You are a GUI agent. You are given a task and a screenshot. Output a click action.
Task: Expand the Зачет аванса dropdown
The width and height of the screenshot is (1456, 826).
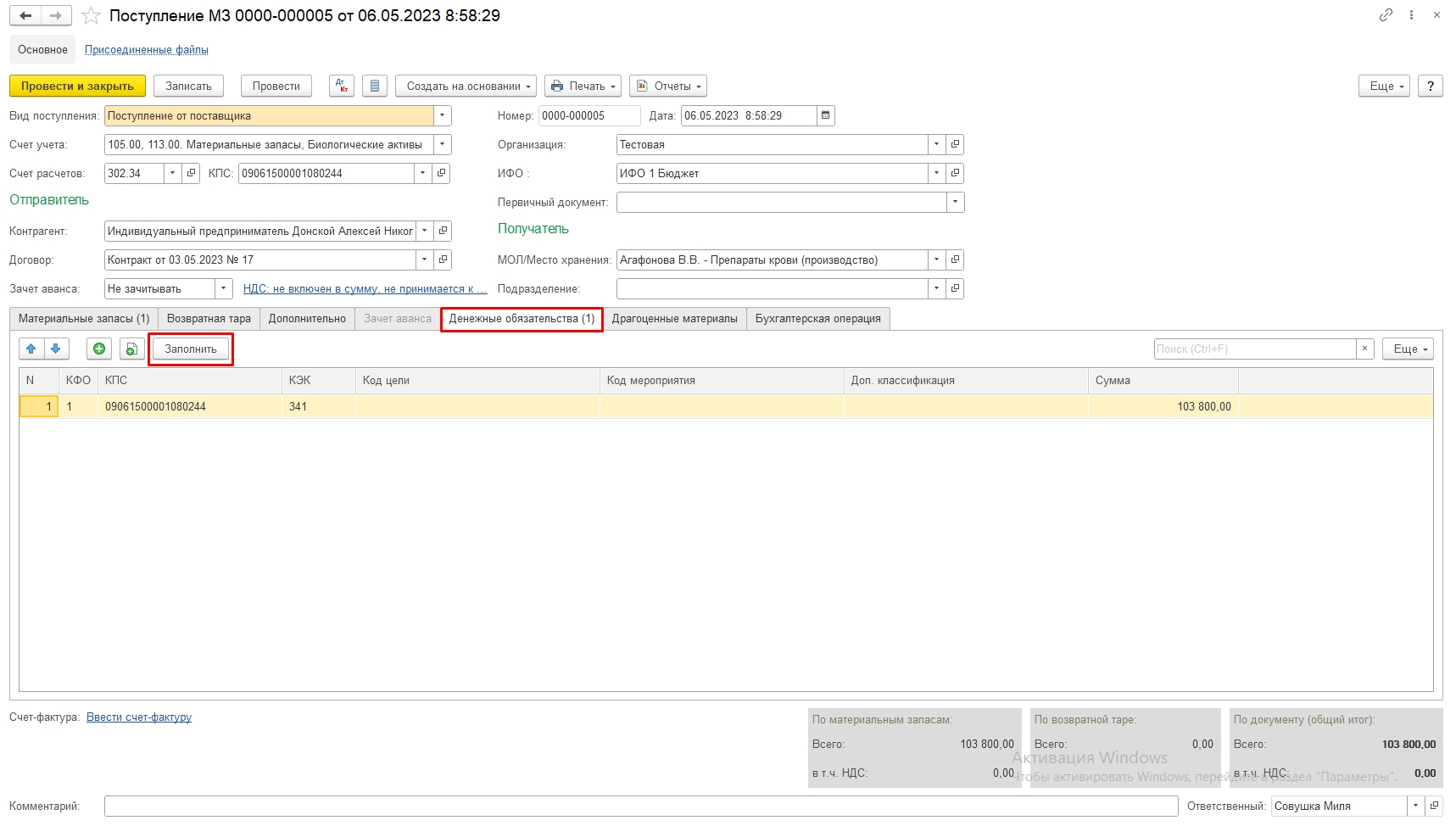(224, 288)
